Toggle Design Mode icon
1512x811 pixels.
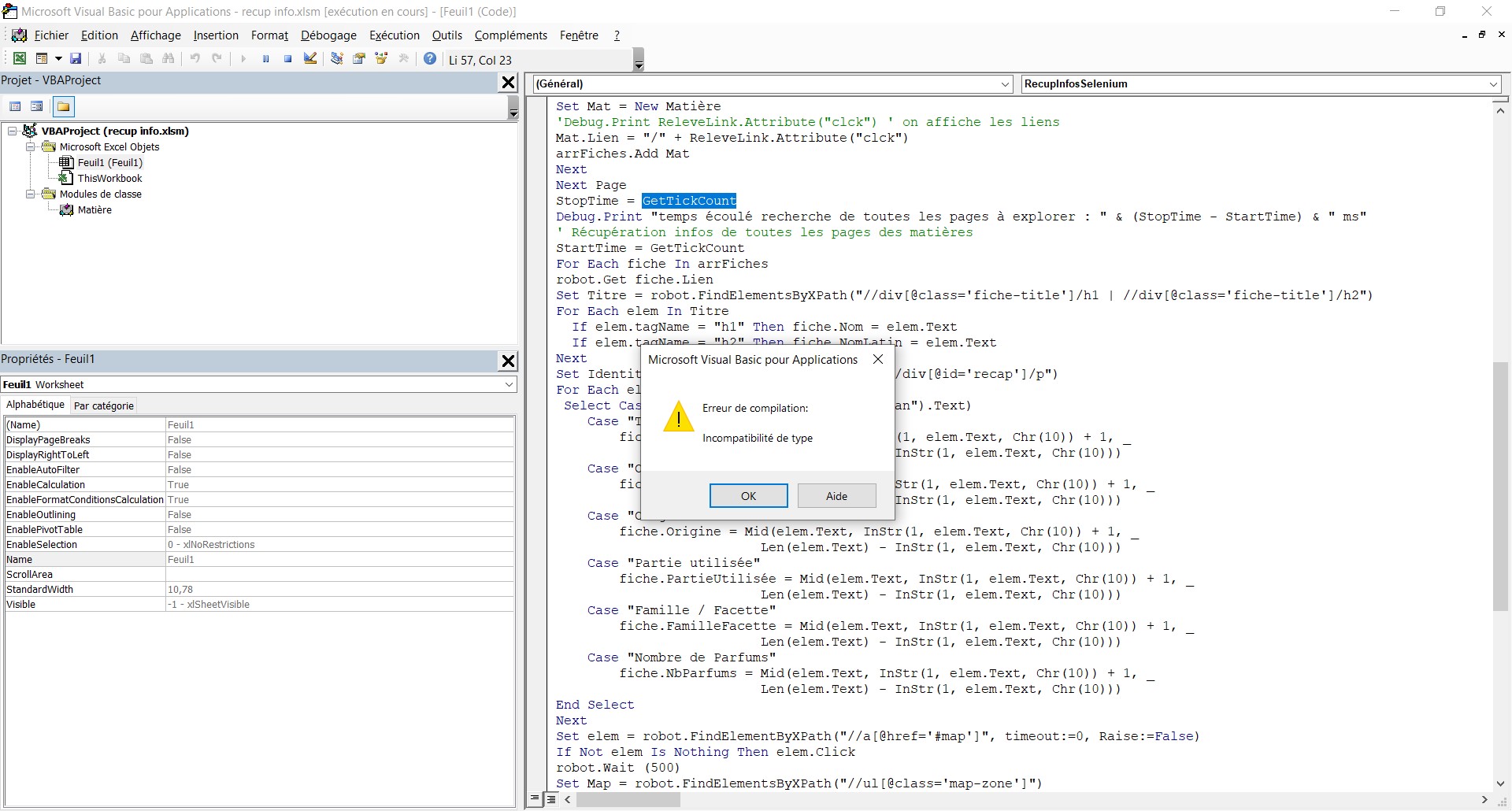(310, 59)
